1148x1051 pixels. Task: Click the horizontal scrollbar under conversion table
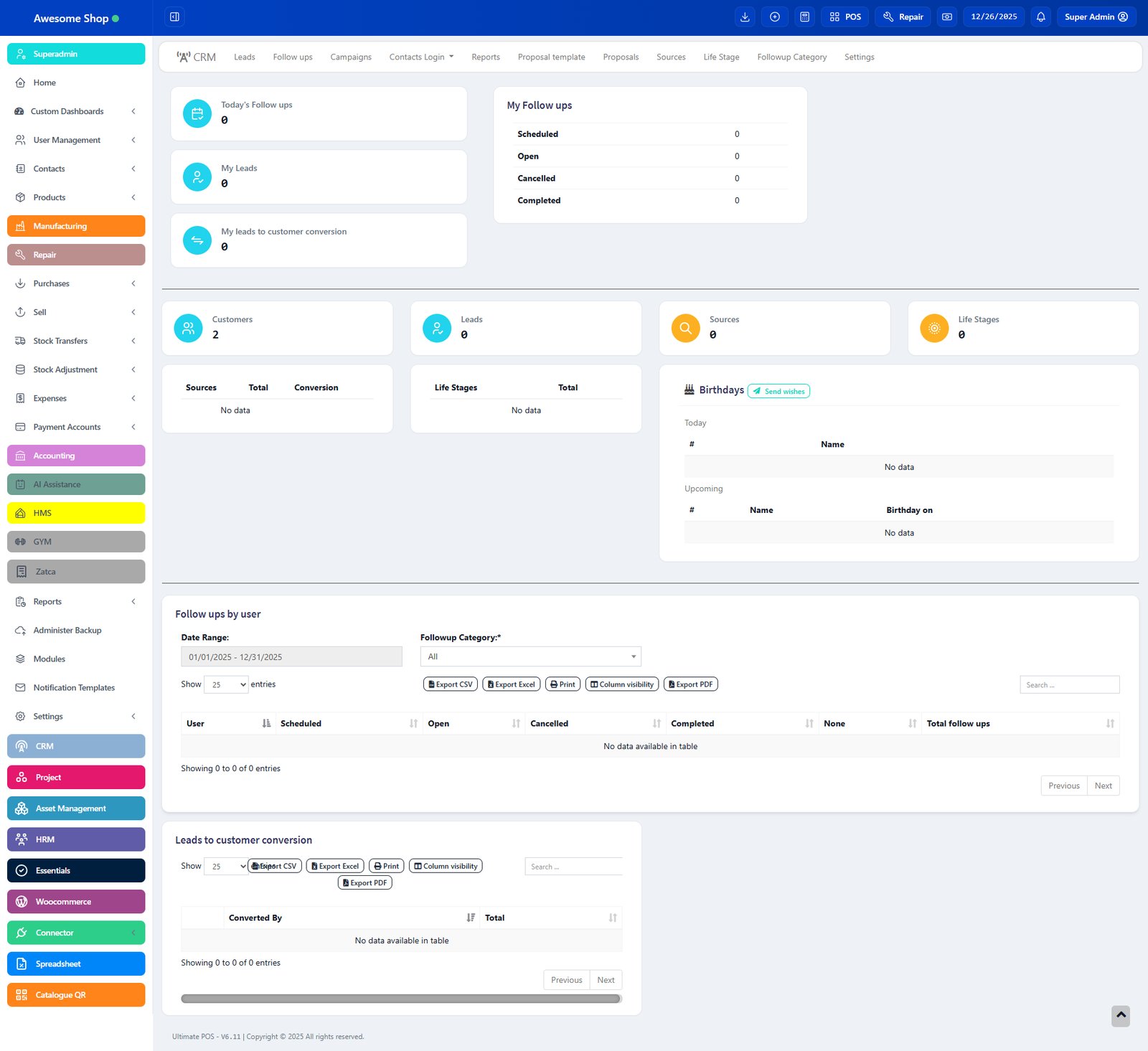click(400, 999)
